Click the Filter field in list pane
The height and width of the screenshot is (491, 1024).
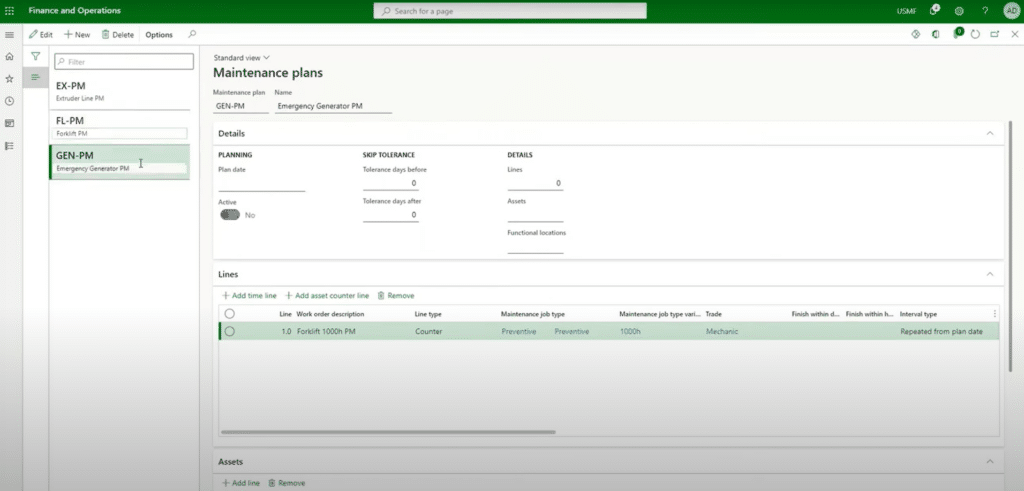(x=124, y=61)
